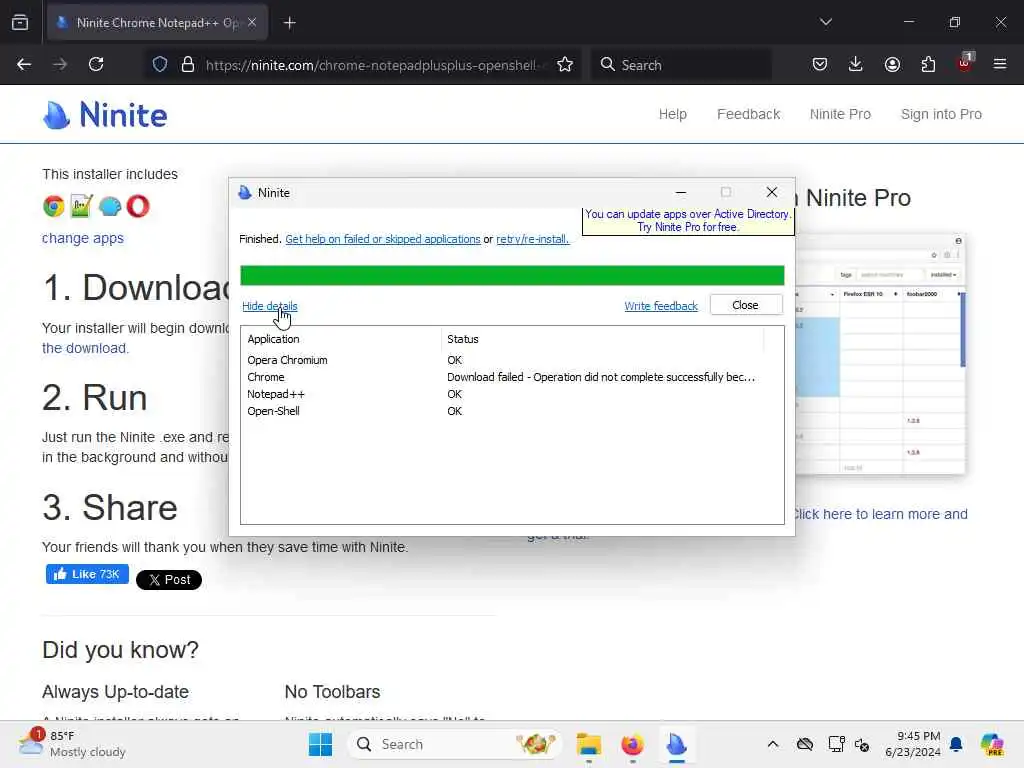Click the Windows taskbar Search box
This screenshot has width=1024, height=768.
pos(454,744)
